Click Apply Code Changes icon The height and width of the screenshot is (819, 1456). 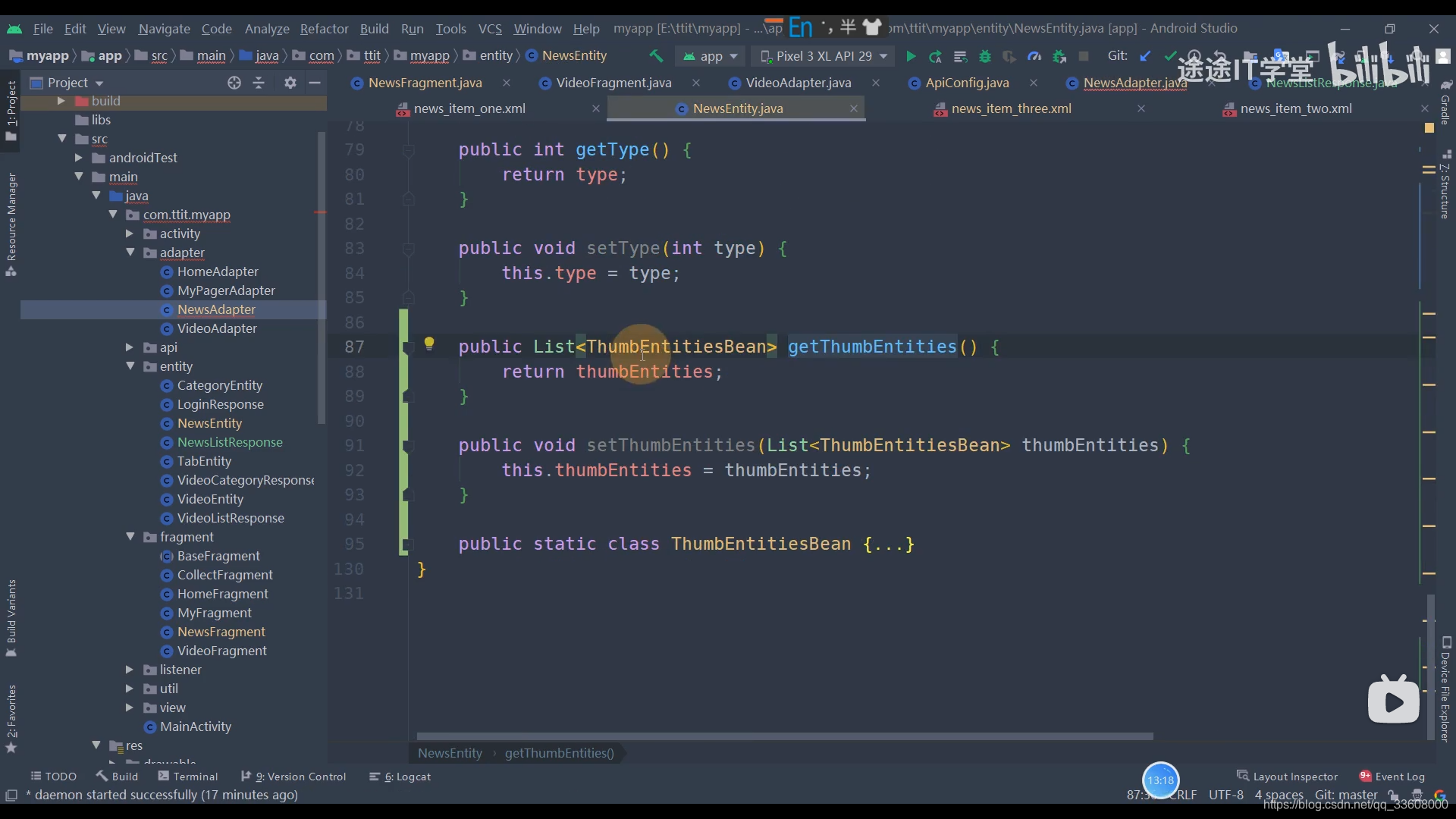coord(960,56)
